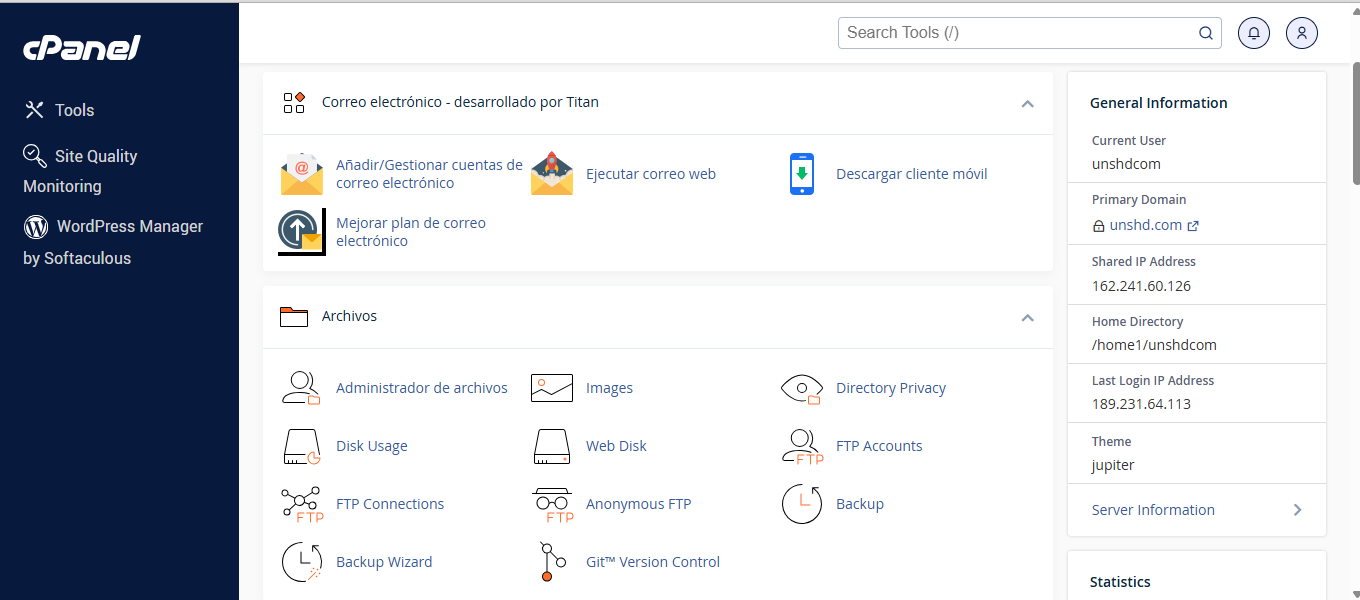The height and width of the screenshot is (600, 1360).
Task: Open the unshd.com primary domain link
Action: point(1145,225)
